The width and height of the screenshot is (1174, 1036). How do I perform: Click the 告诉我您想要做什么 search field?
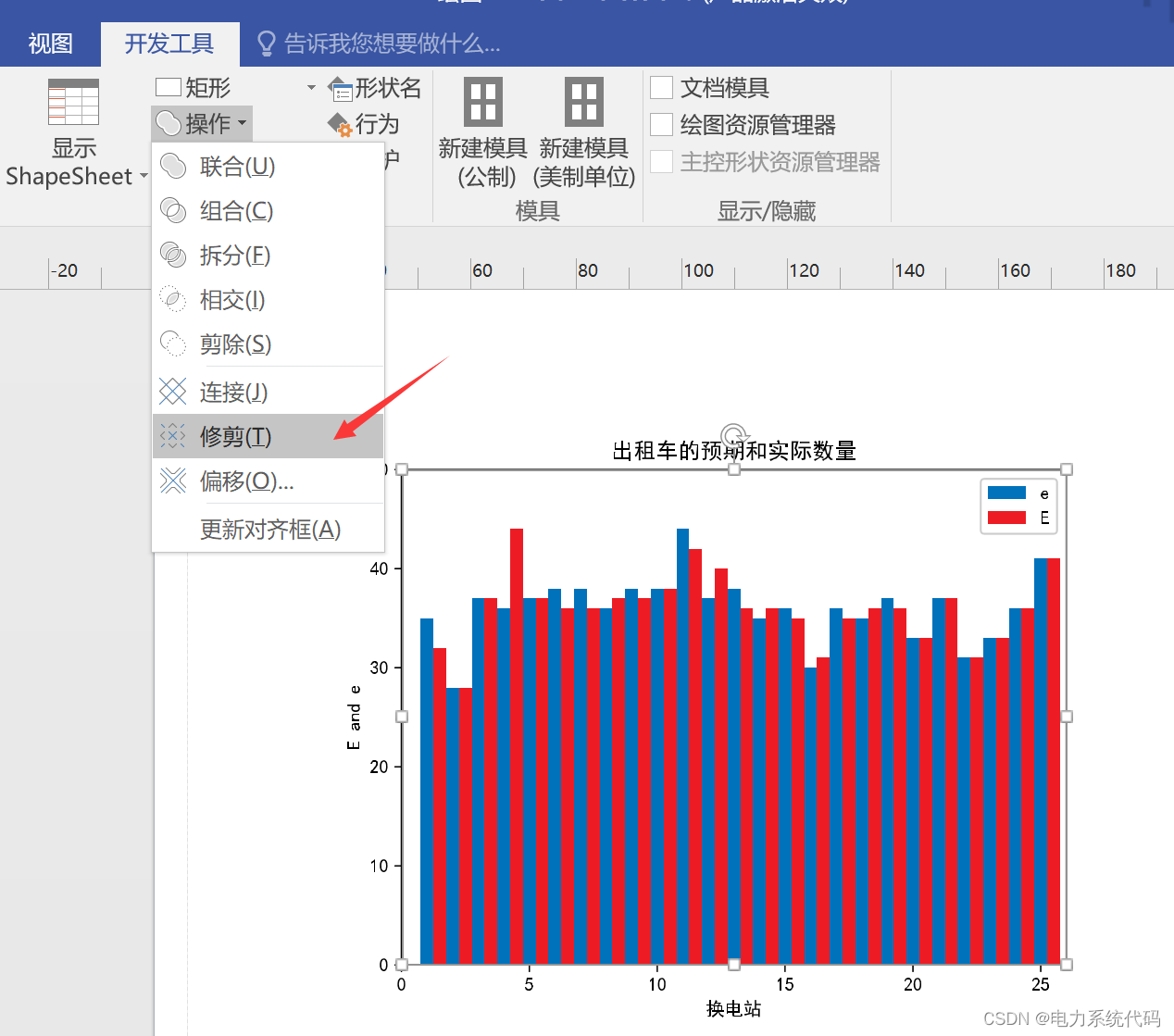(381, 43)
